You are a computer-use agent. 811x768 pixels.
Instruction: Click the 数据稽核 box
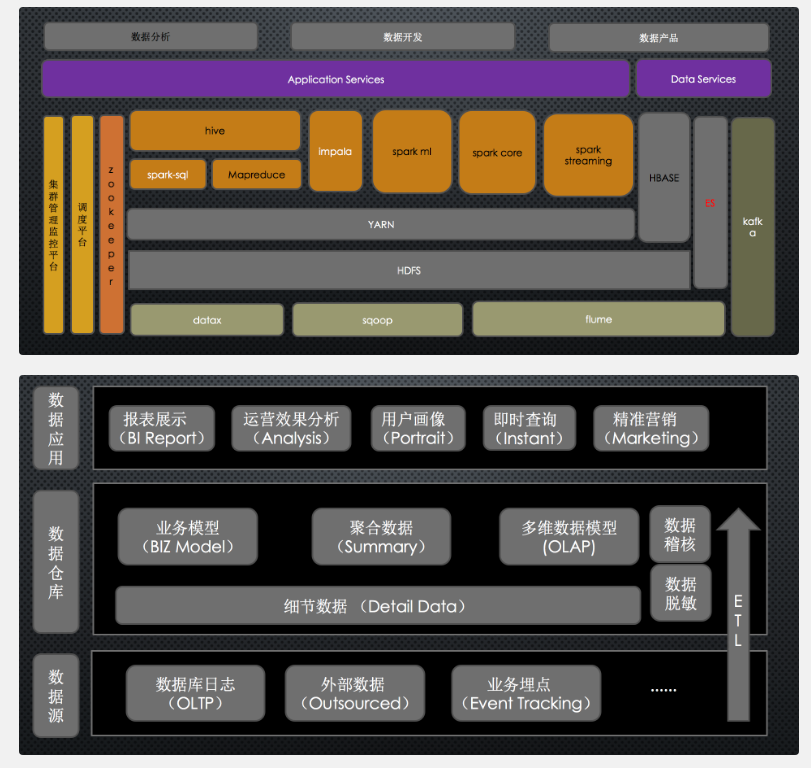pyautogui.click(x=680, y=534)
